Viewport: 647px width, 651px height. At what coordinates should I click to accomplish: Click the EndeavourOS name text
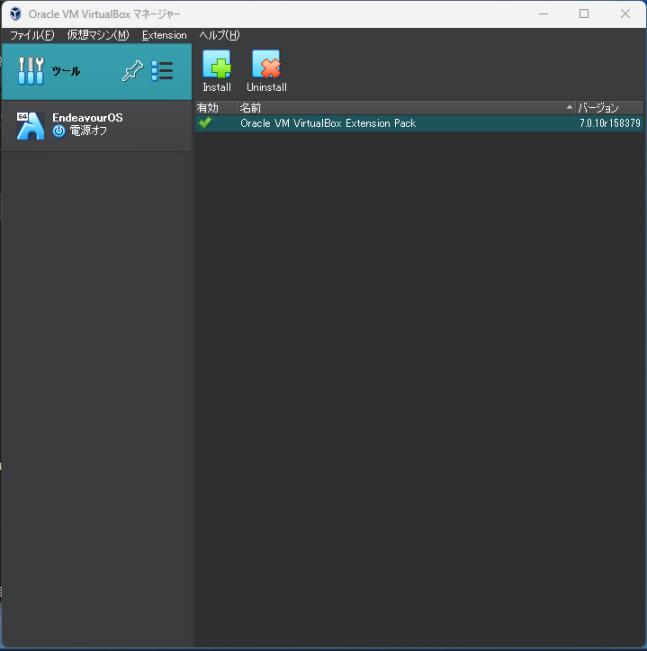(88, 117)
